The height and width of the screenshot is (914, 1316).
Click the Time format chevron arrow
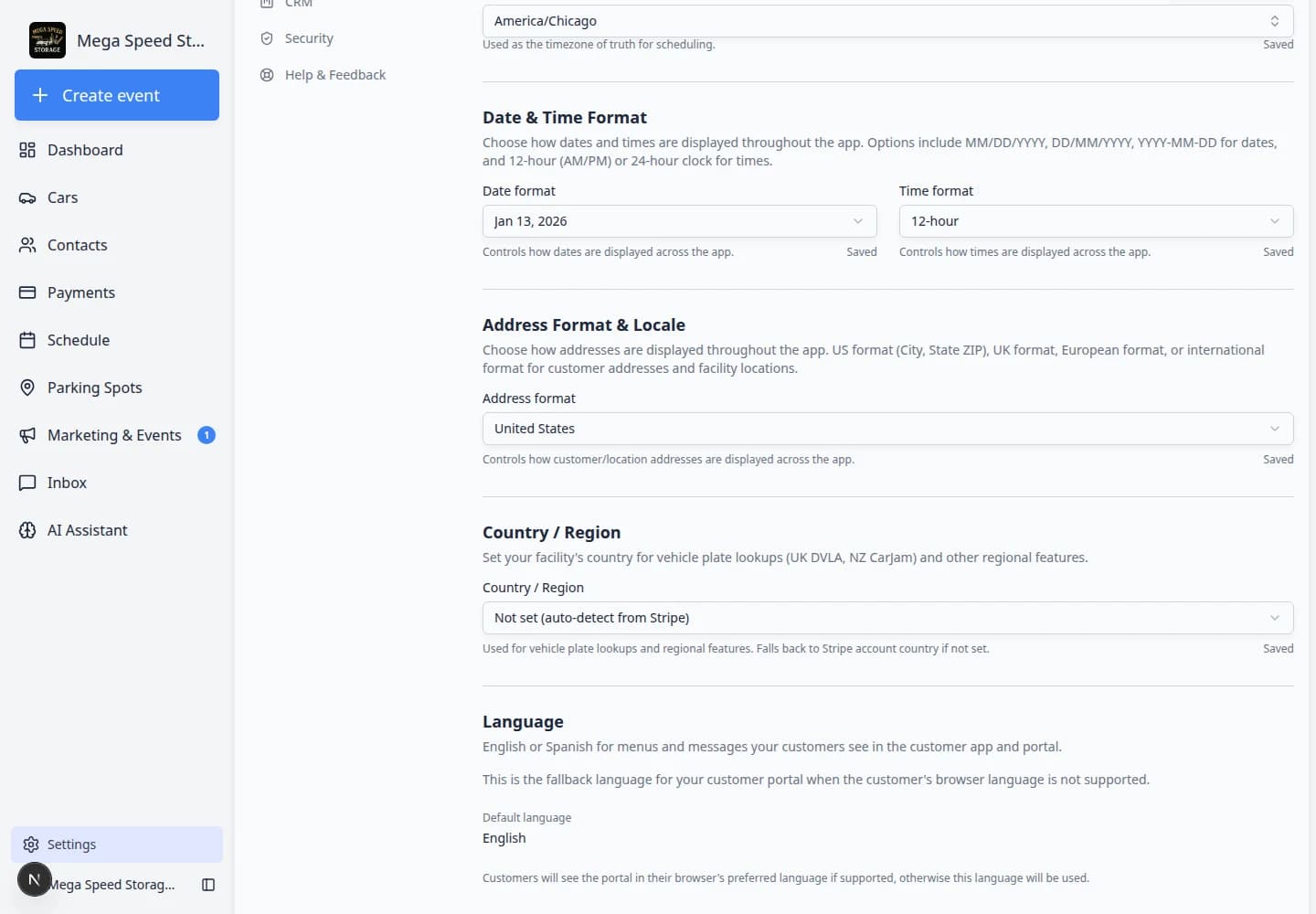(1274, 221)
